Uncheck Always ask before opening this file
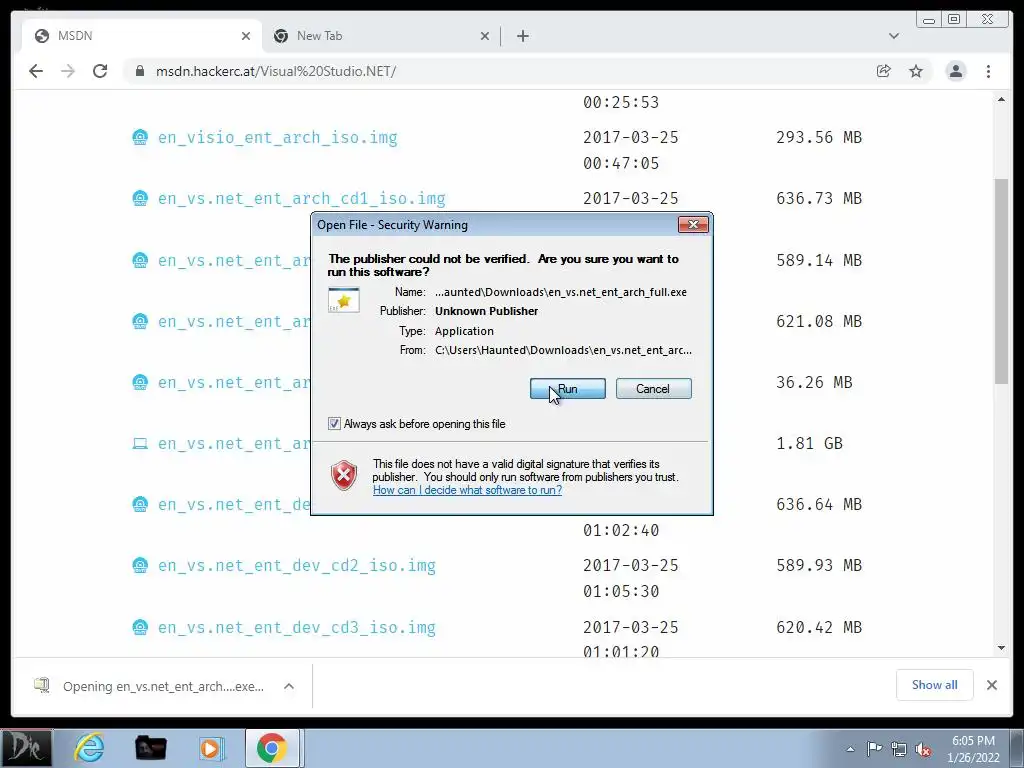This screenshot has height=768, width=1024. pos(334,424)
